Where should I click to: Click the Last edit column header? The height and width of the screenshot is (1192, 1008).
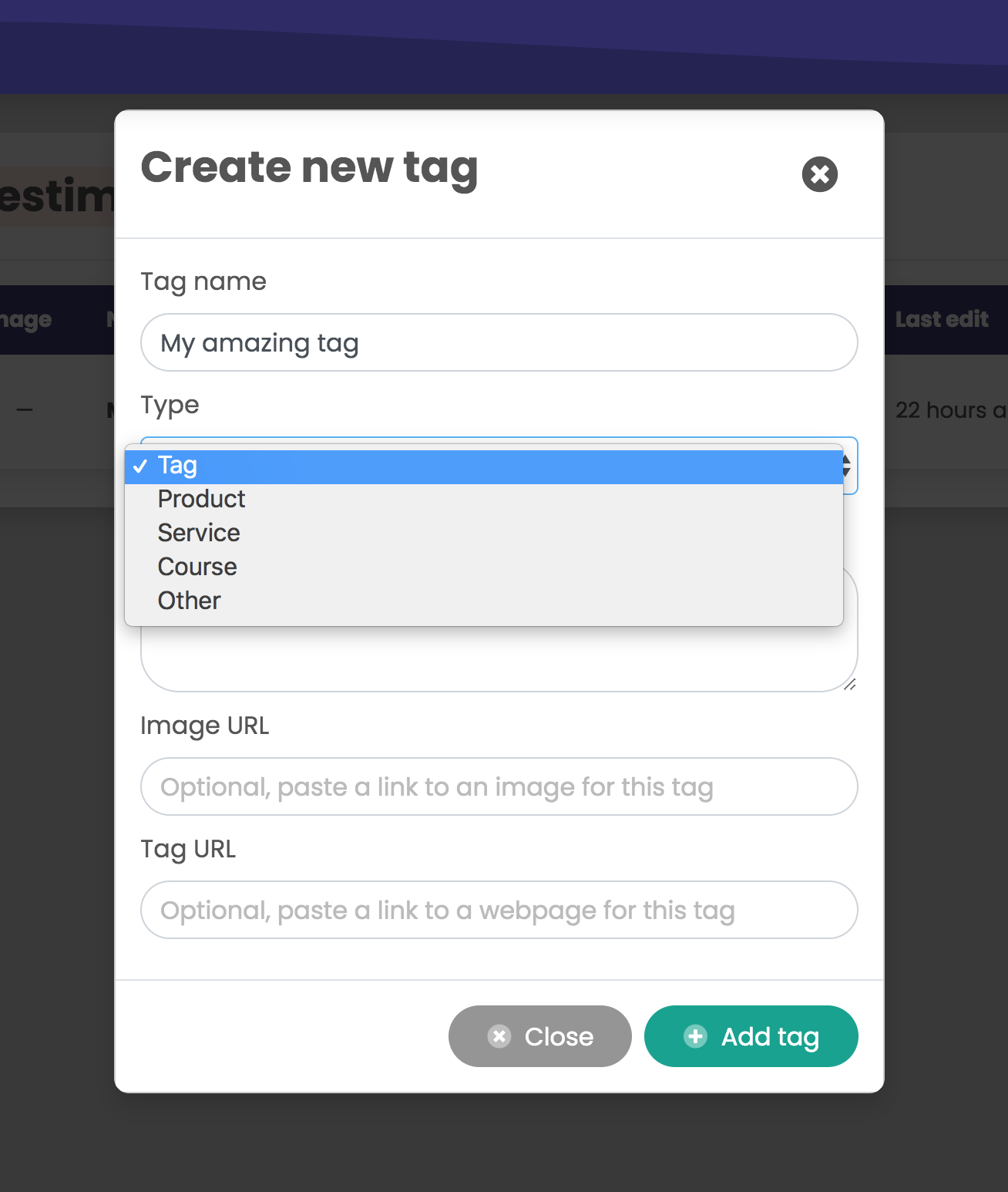[x=942, y=318]
